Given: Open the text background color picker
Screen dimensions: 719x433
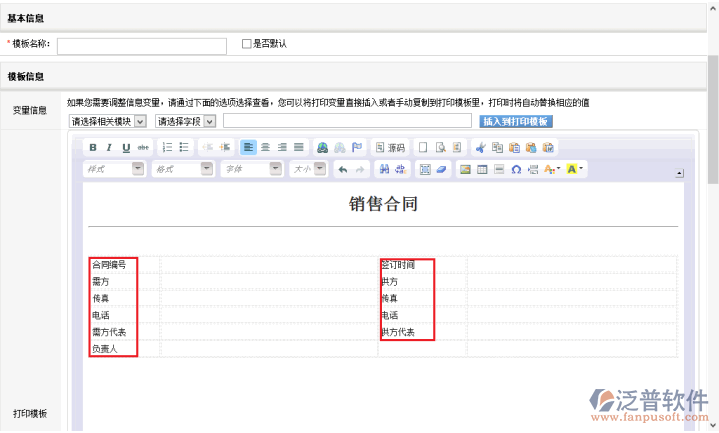Looking at the screenshot, I should 575,170.
